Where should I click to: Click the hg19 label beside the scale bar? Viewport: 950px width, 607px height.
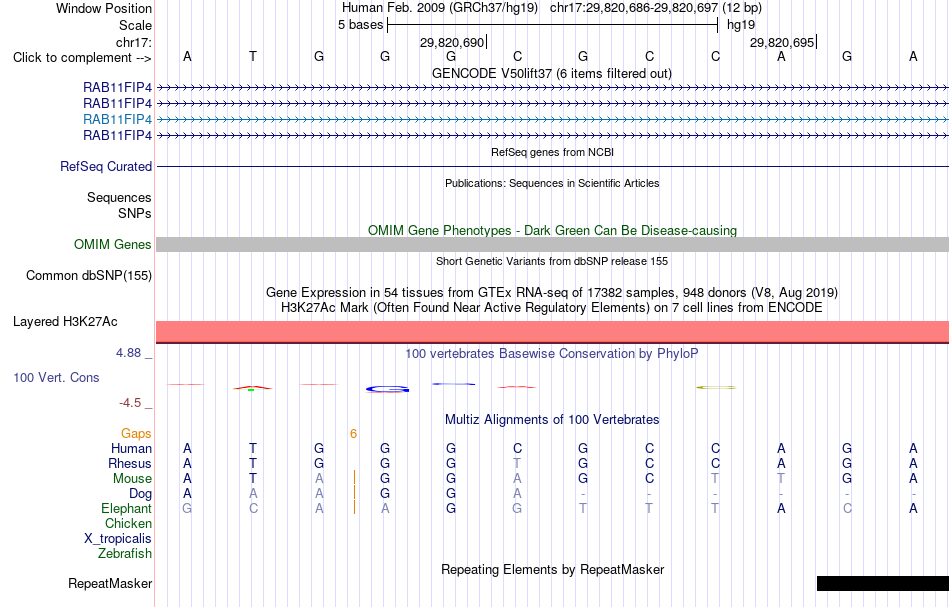pyautogui.click(x=741, y=25)
